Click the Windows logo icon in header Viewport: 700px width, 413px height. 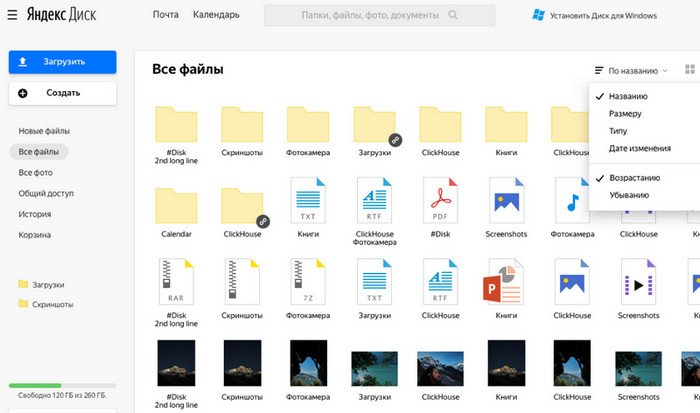point(538,15)
